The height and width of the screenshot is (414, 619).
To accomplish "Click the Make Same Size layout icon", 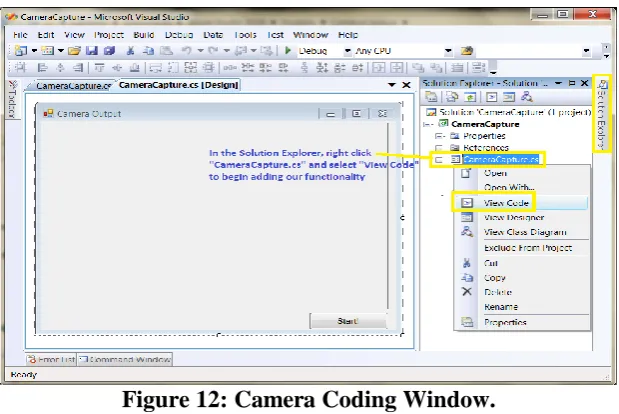I will tap(191, 67).
